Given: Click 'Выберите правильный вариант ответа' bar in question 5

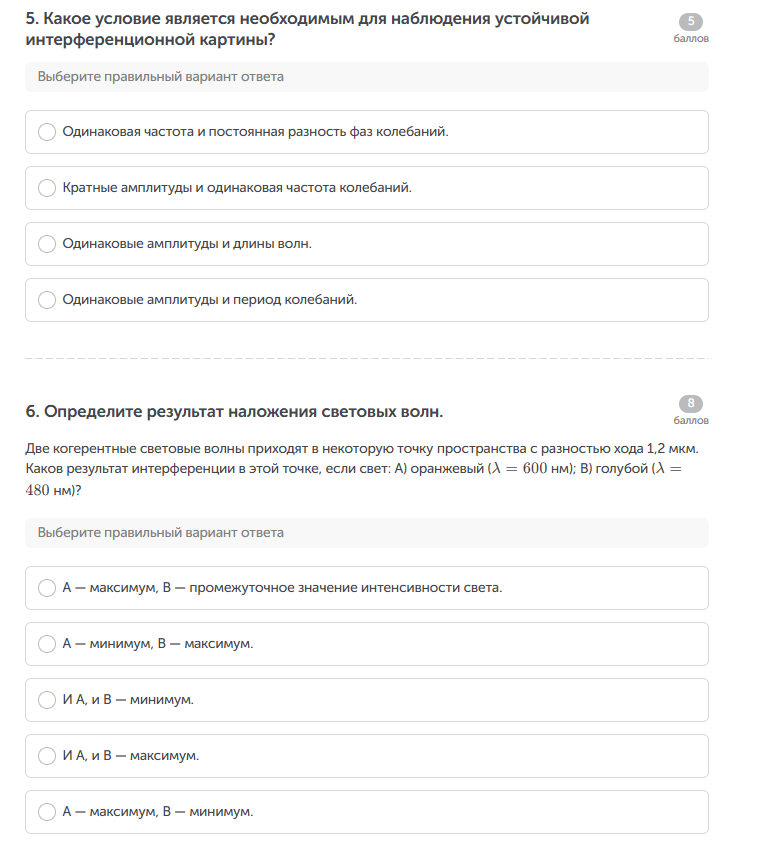Looking at the screenshot, I should click(x=366, y=77).
